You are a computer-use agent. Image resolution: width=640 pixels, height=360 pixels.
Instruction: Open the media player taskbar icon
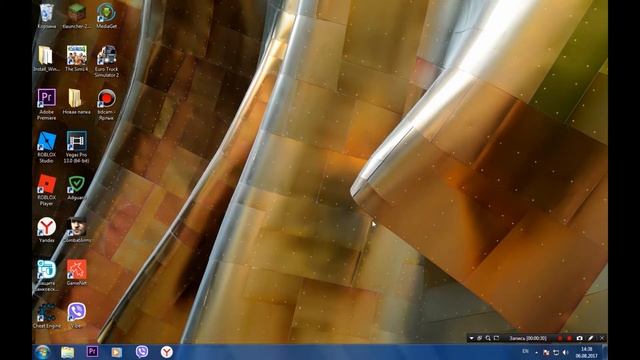[x=117, y=352]
